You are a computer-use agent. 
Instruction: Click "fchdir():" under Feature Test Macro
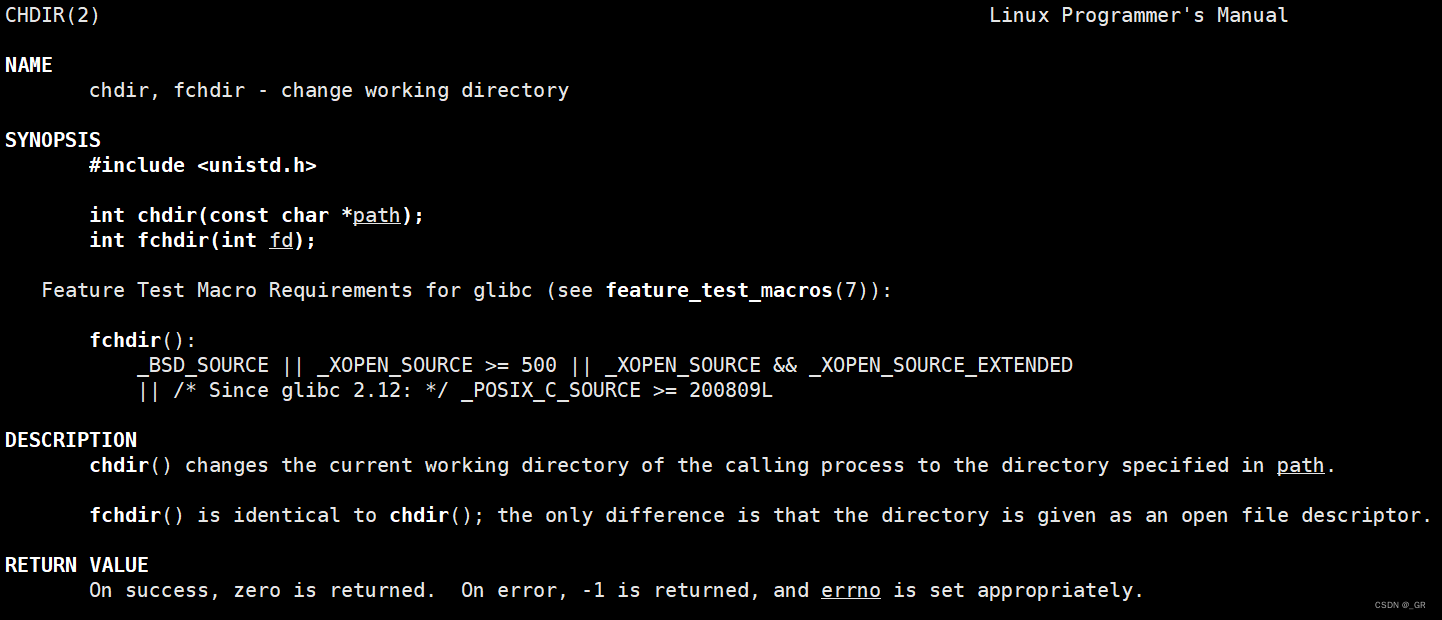[x=143, y=340]
